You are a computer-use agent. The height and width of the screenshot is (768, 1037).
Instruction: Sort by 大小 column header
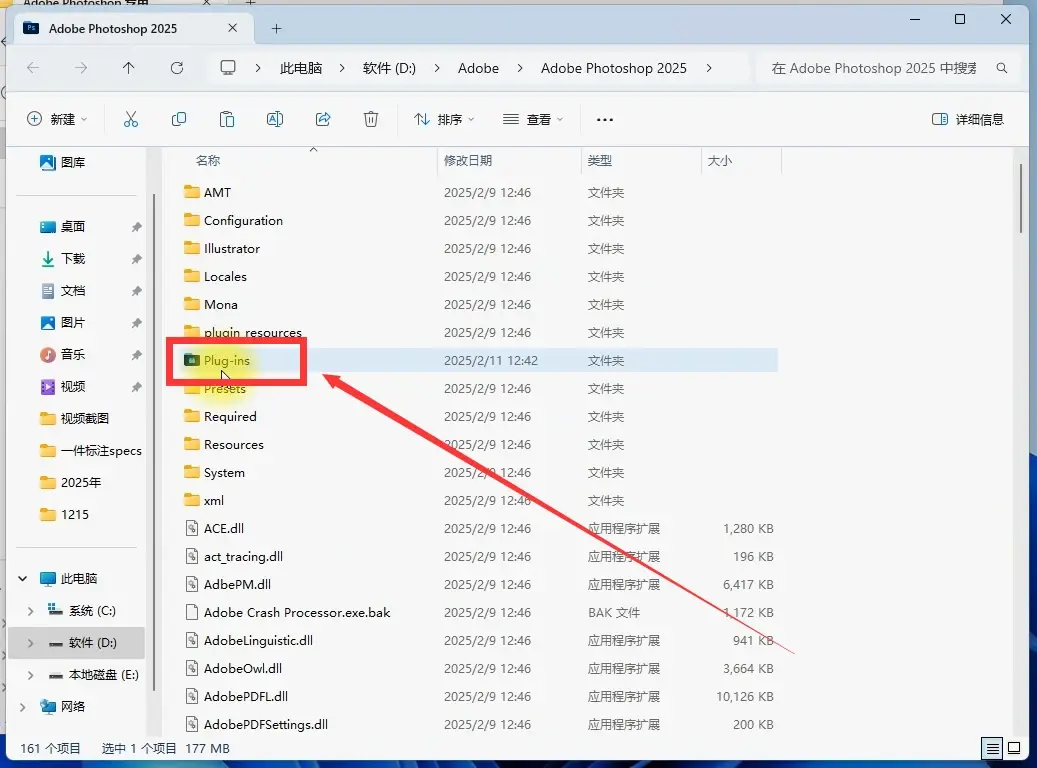(x=720, y=161)
